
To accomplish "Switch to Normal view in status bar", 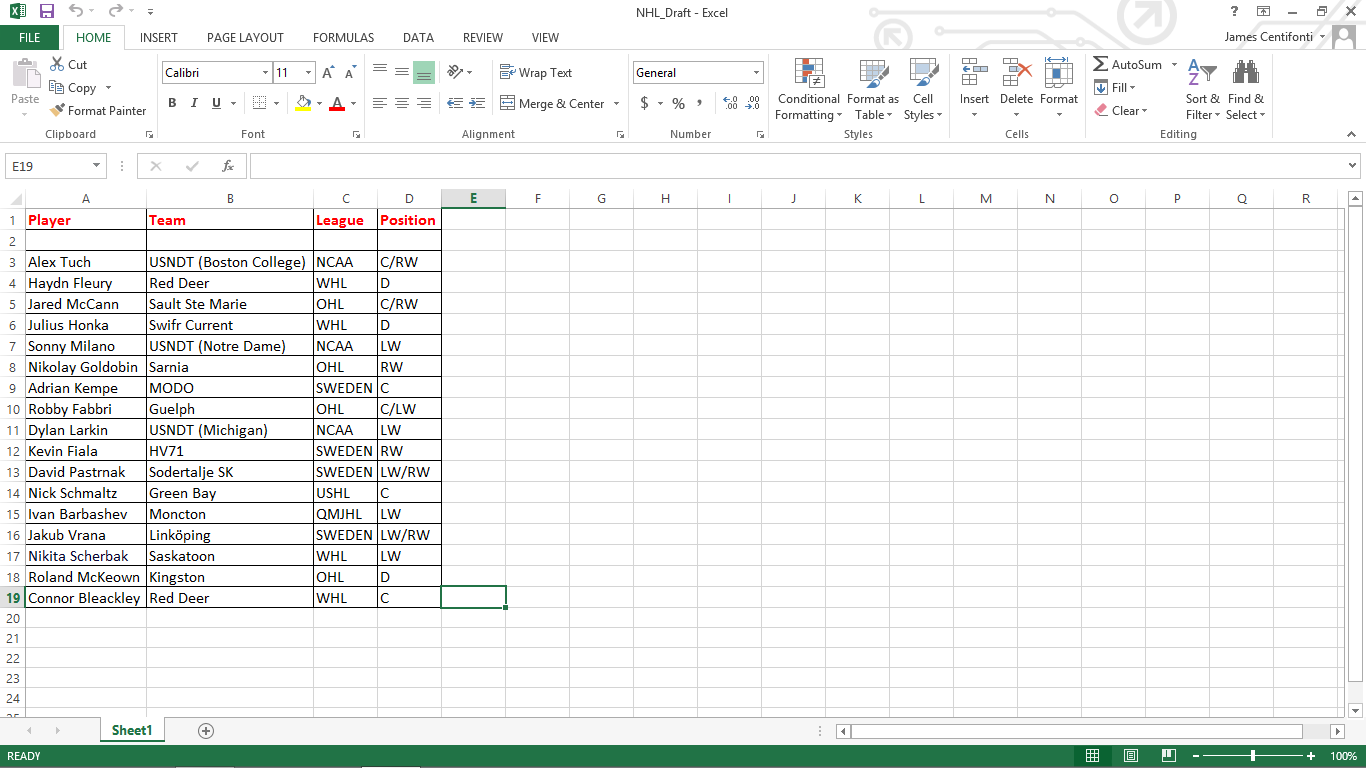I will pos(1093,756).
